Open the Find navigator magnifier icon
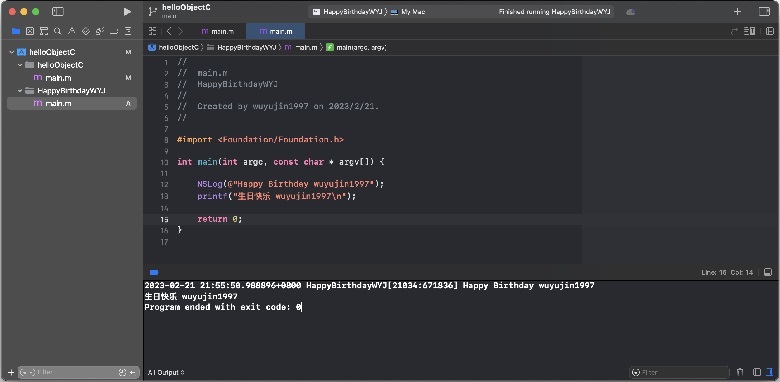 [x=58, y=31]
